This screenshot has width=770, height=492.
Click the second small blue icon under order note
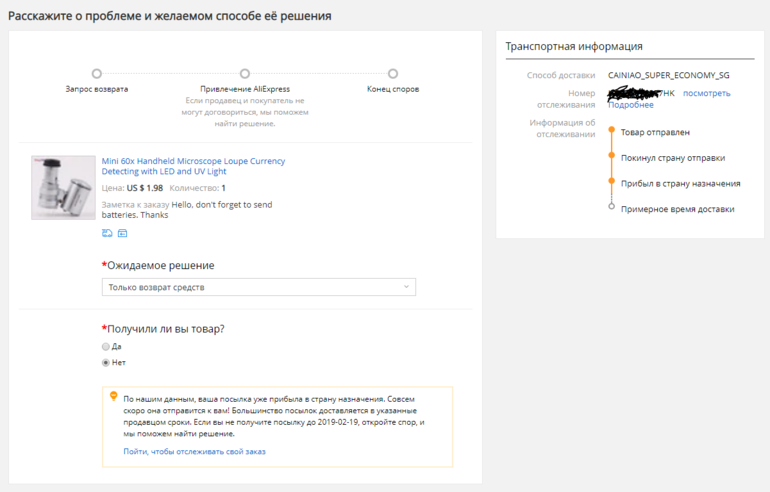point(122,233)
